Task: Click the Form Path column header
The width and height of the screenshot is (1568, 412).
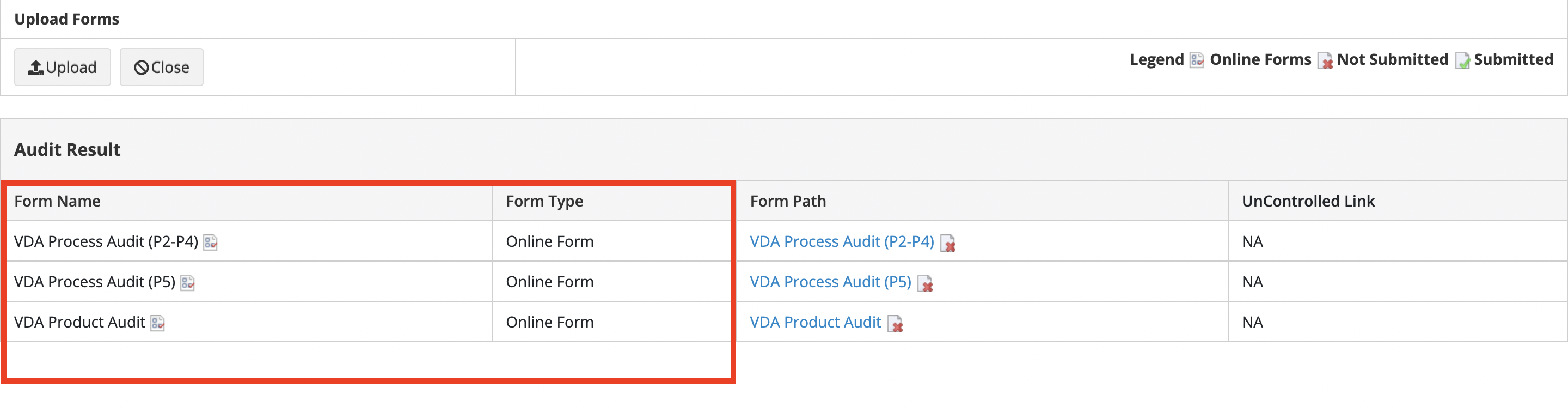Action: (982, 201)
